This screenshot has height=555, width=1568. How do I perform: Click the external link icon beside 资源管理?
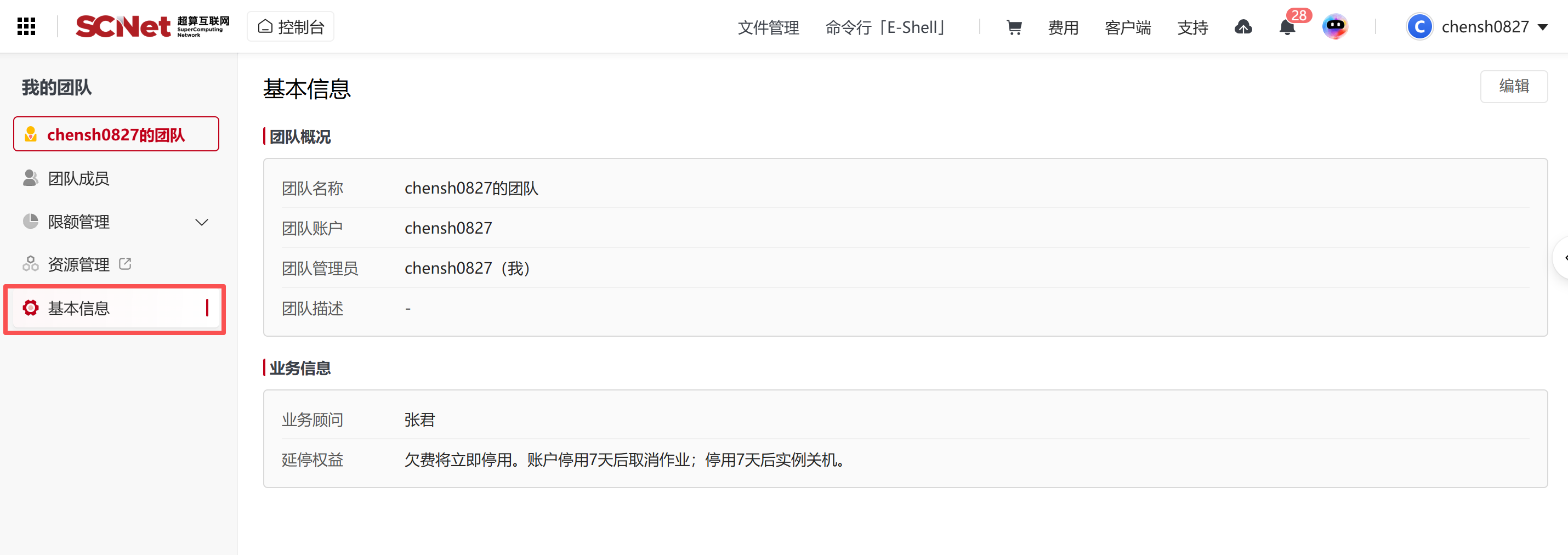click(x=126, y=264)
